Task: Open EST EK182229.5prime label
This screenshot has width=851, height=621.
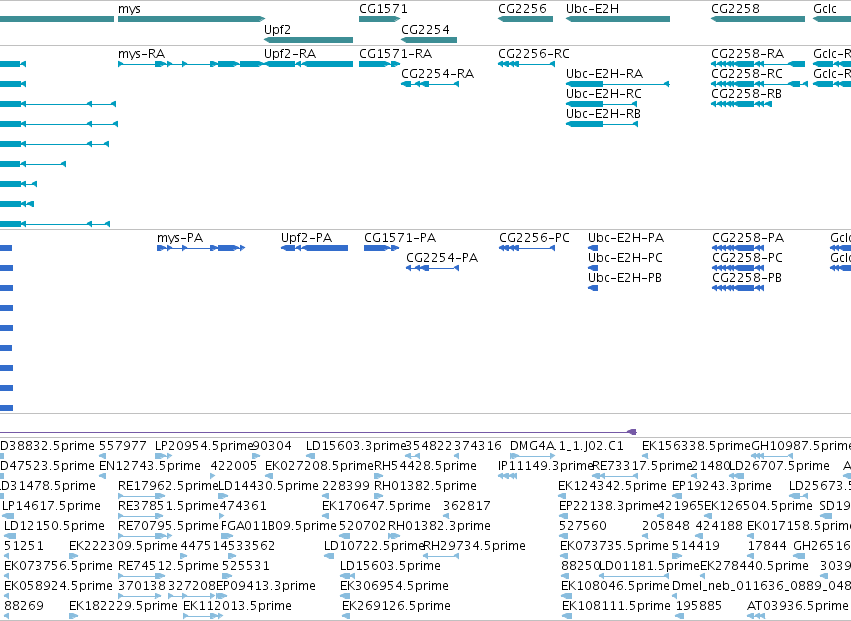Action: point(123,606)
